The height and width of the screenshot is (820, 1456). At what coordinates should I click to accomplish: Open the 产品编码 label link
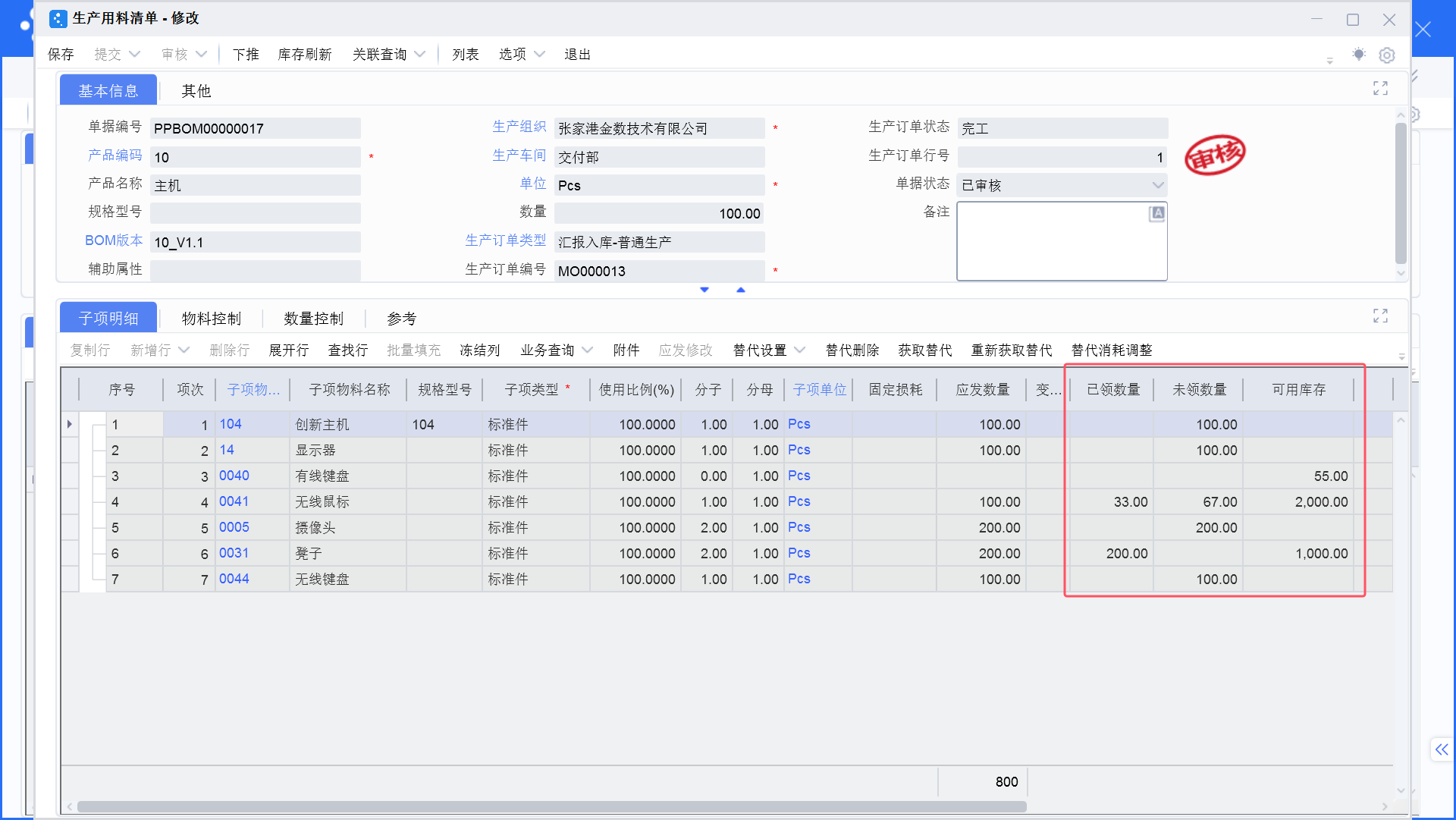(115, 156)
